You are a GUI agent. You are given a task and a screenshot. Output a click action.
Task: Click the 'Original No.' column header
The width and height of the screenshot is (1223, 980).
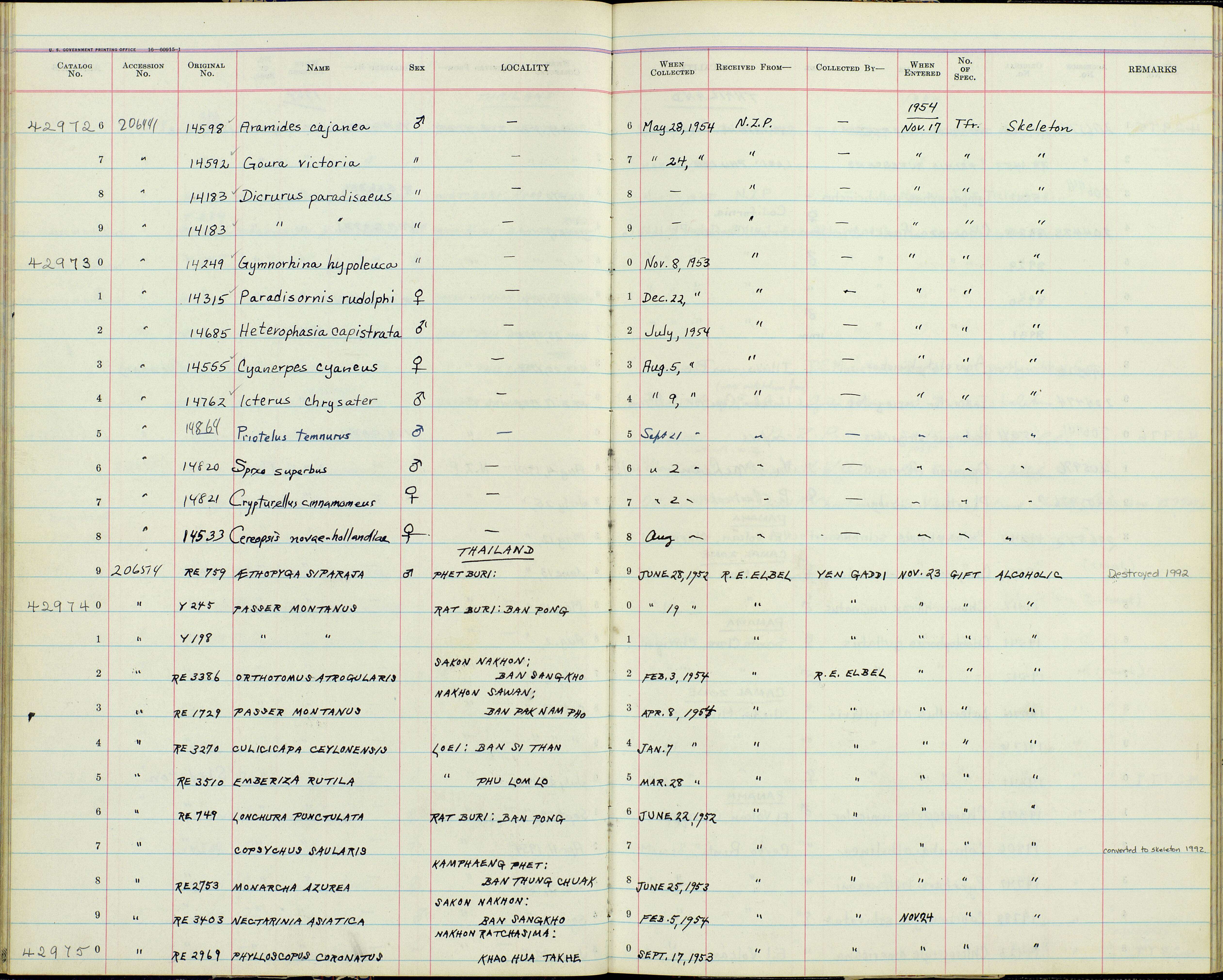point(206,69)
